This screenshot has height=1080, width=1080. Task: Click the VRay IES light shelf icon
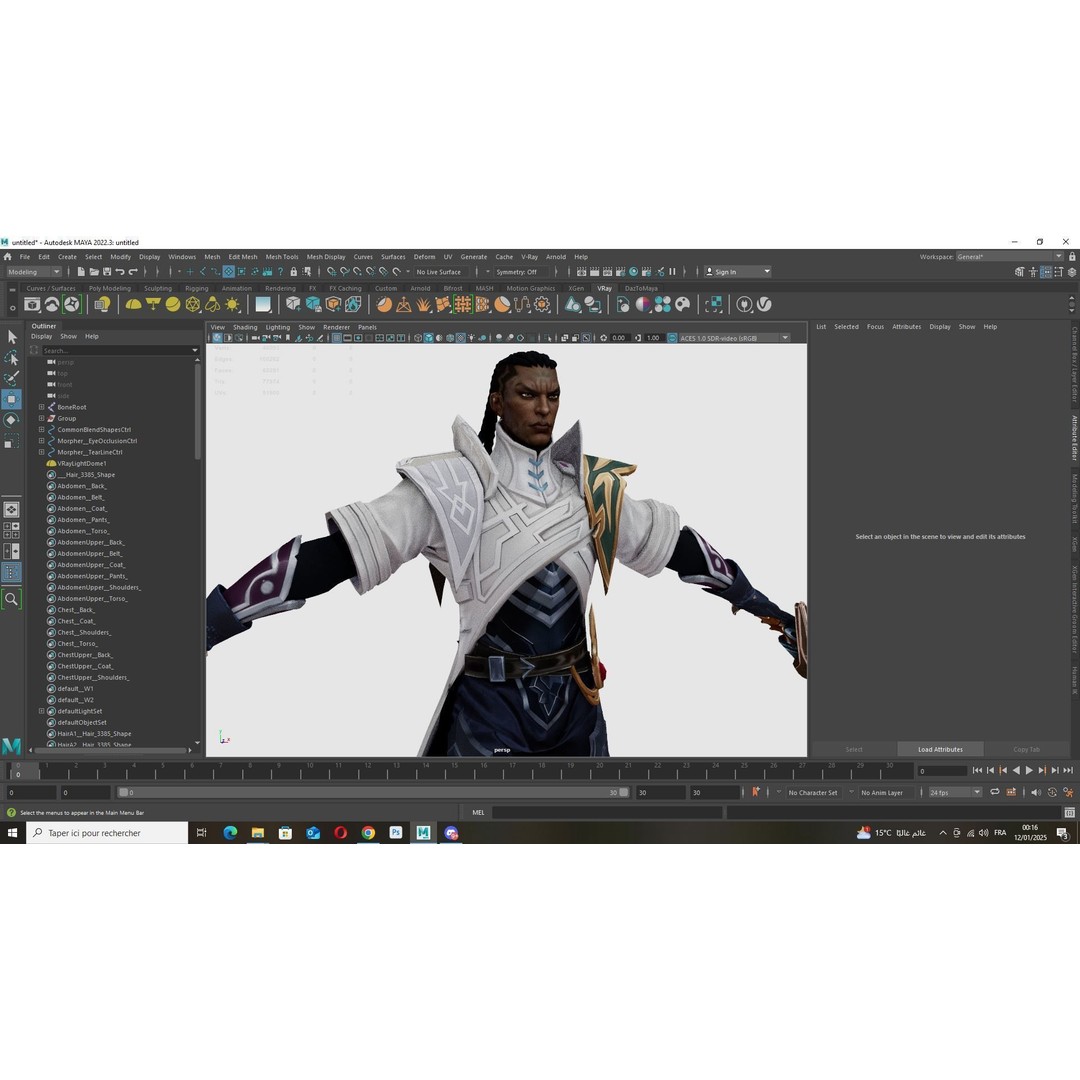coord(213,304)
